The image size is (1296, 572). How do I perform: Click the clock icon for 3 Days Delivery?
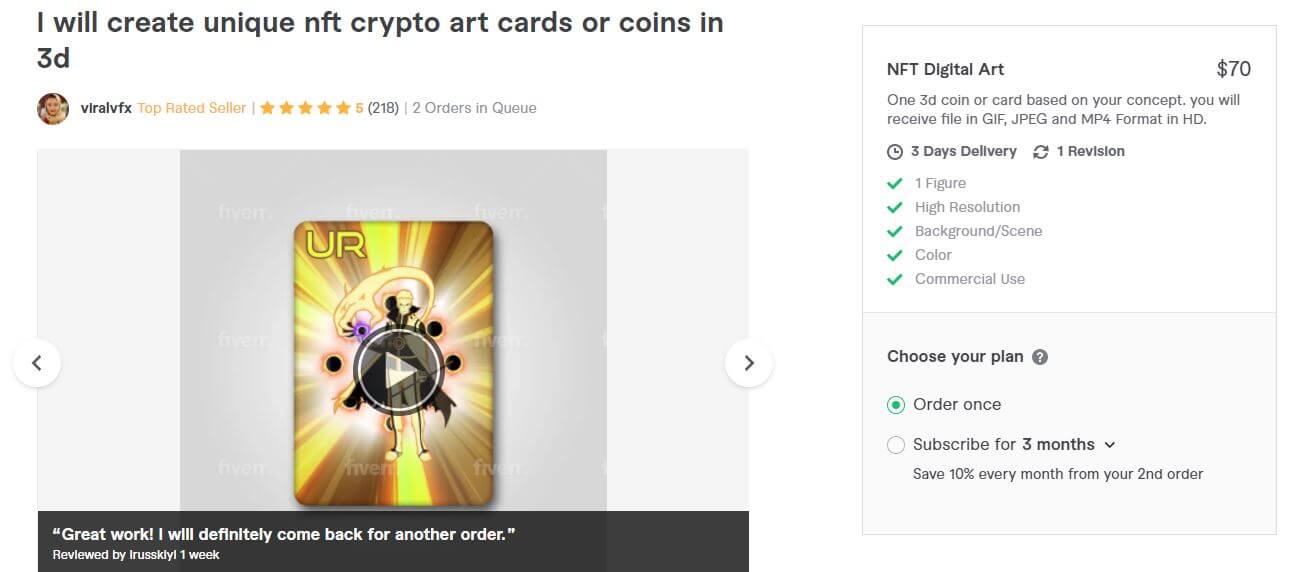point(895,152)
